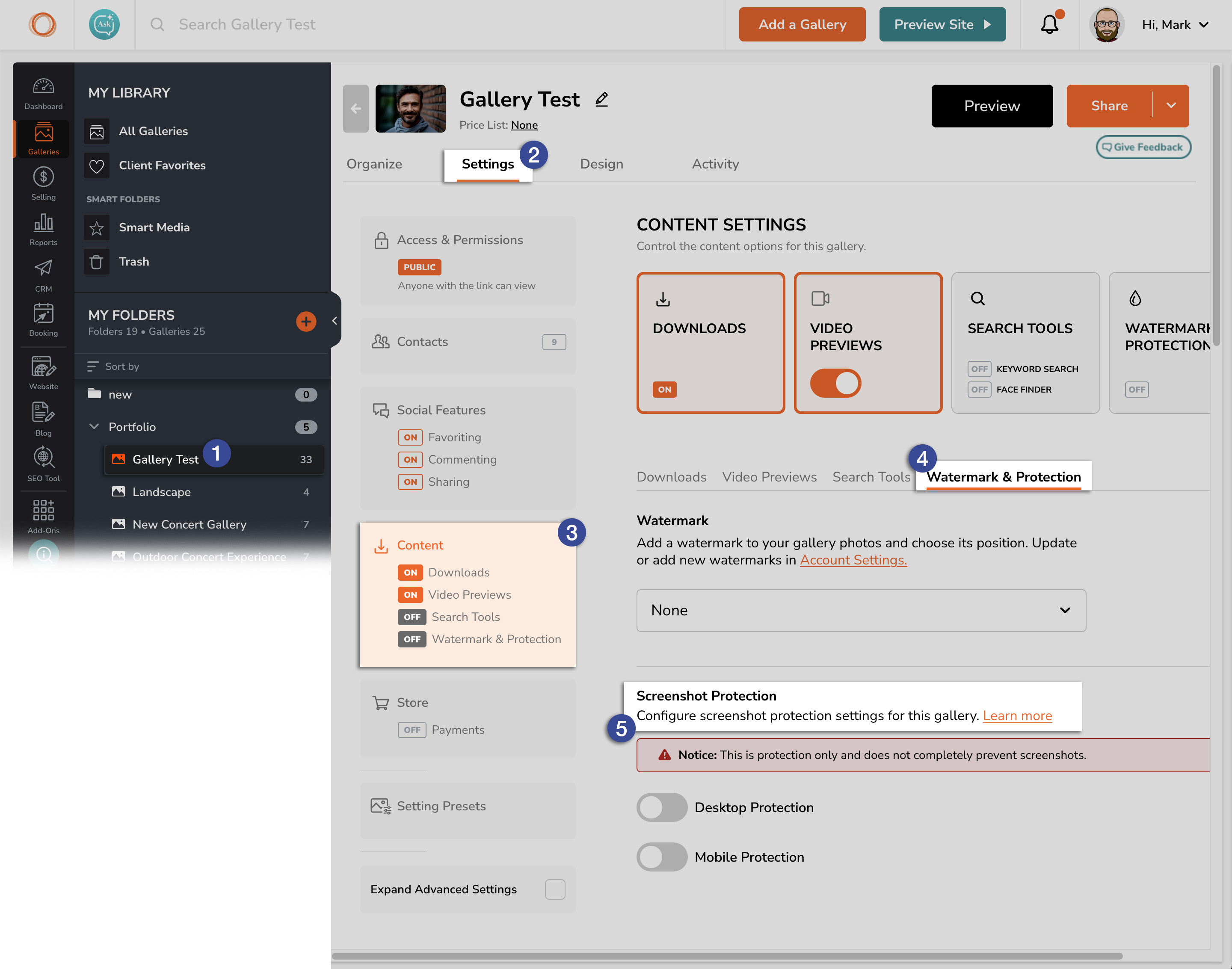Switch to the Activity tab

715,165
